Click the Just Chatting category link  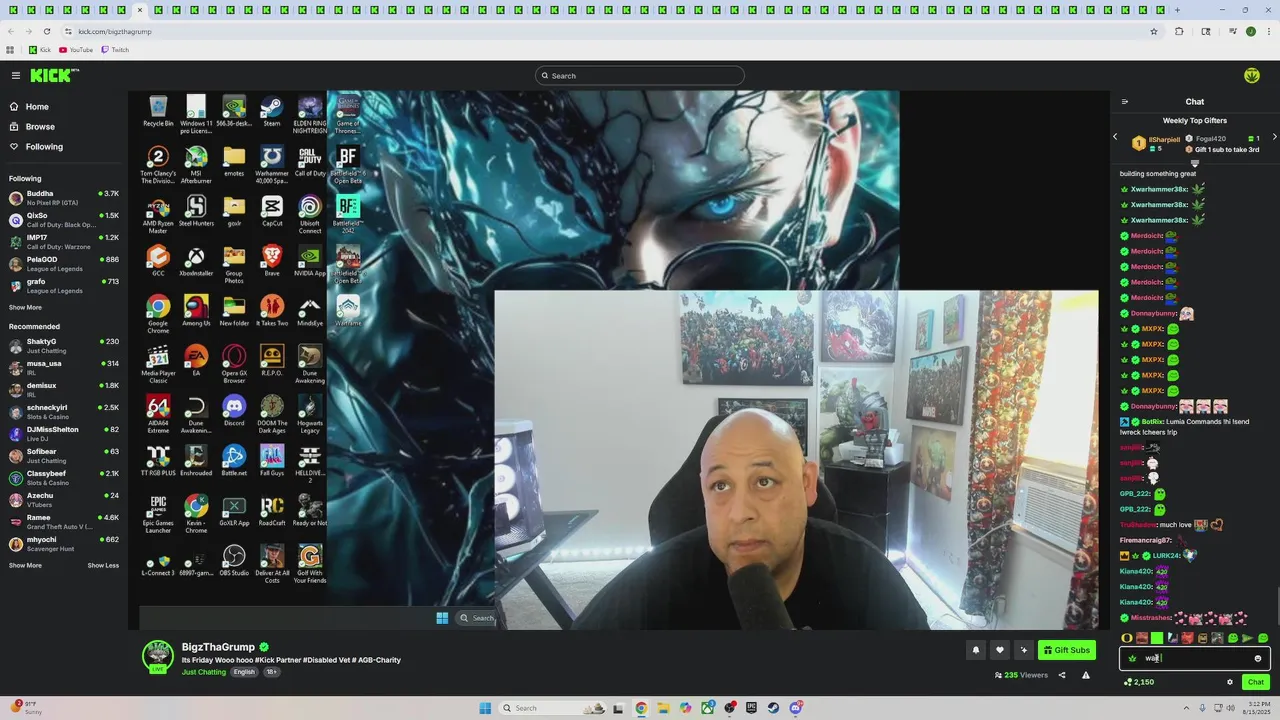pos(204,672)
